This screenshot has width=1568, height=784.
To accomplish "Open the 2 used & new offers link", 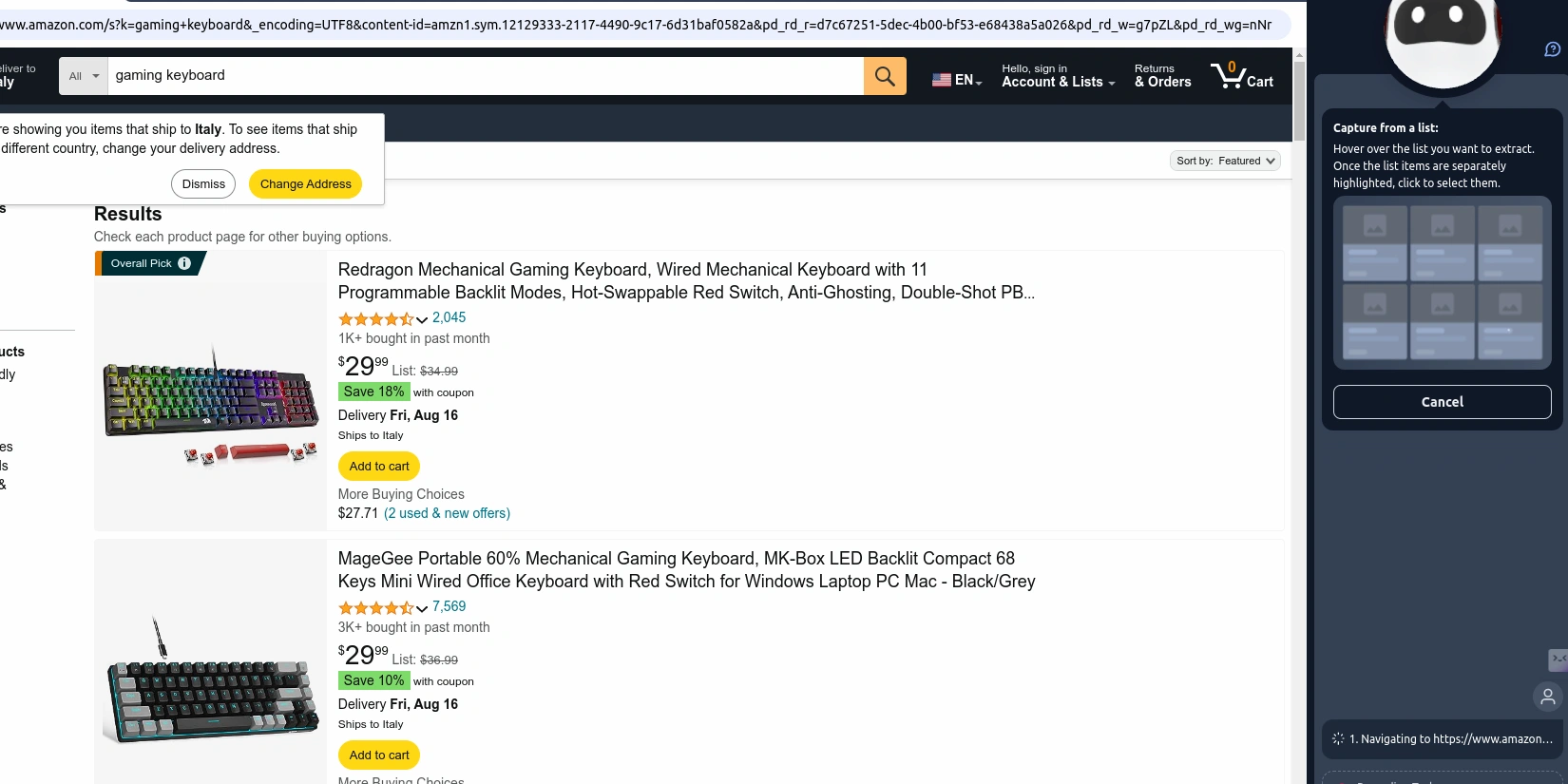I will [x=447, y=513].
